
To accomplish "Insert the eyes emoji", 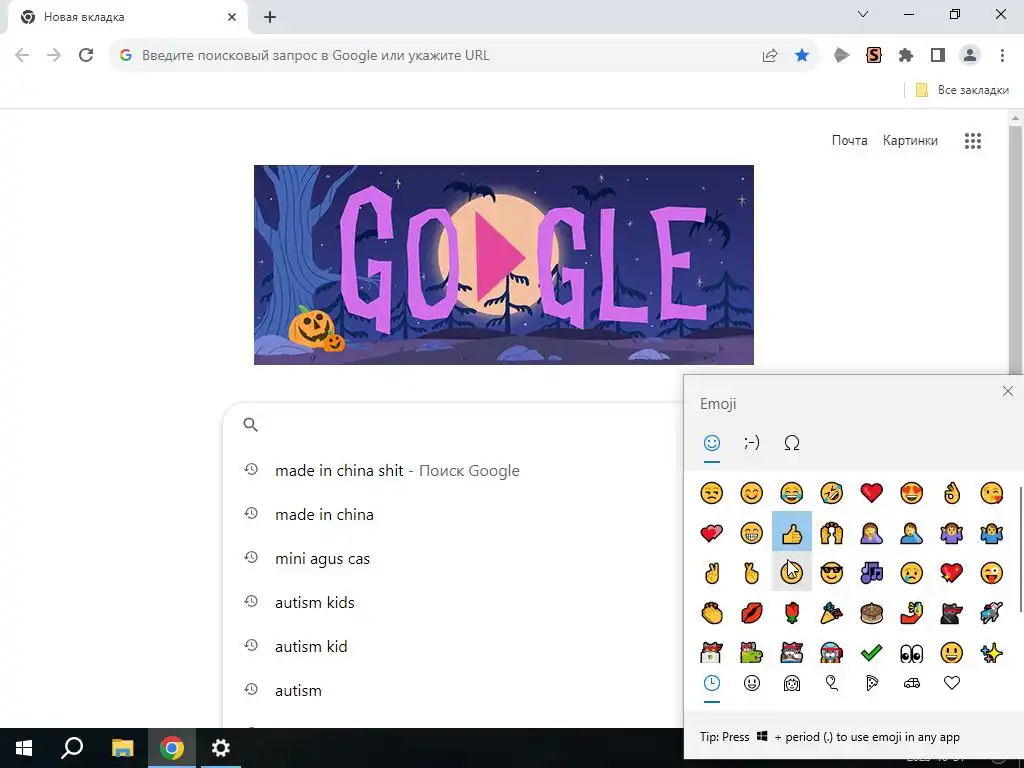I will [912, 652].
